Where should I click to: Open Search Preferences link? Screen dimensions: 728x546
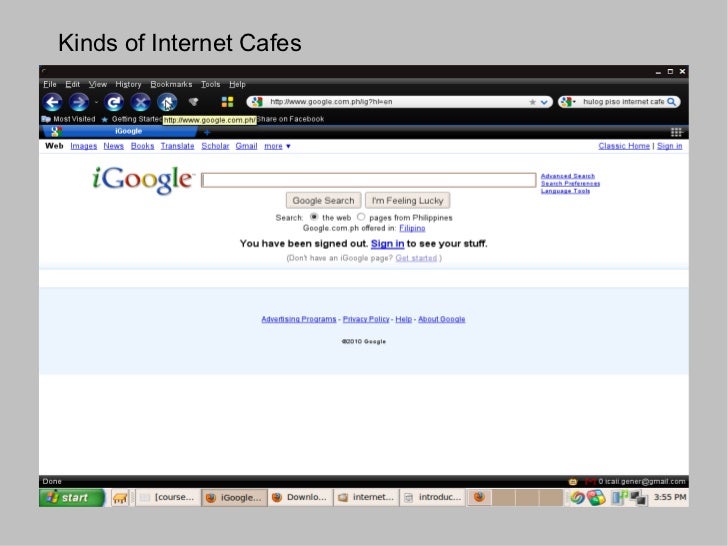click(x=570, y=183)
